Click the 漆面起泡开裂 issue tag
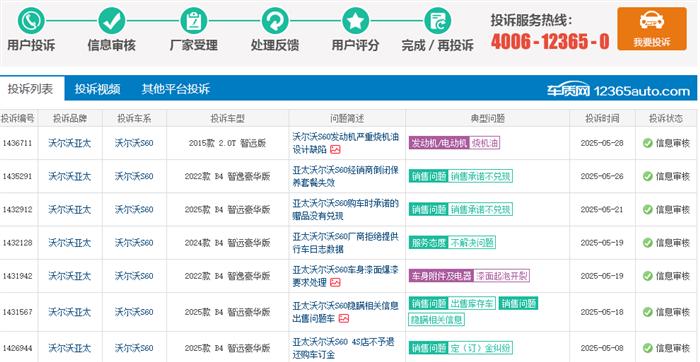This screenshot has width=700, height=362. coord(501,275)
